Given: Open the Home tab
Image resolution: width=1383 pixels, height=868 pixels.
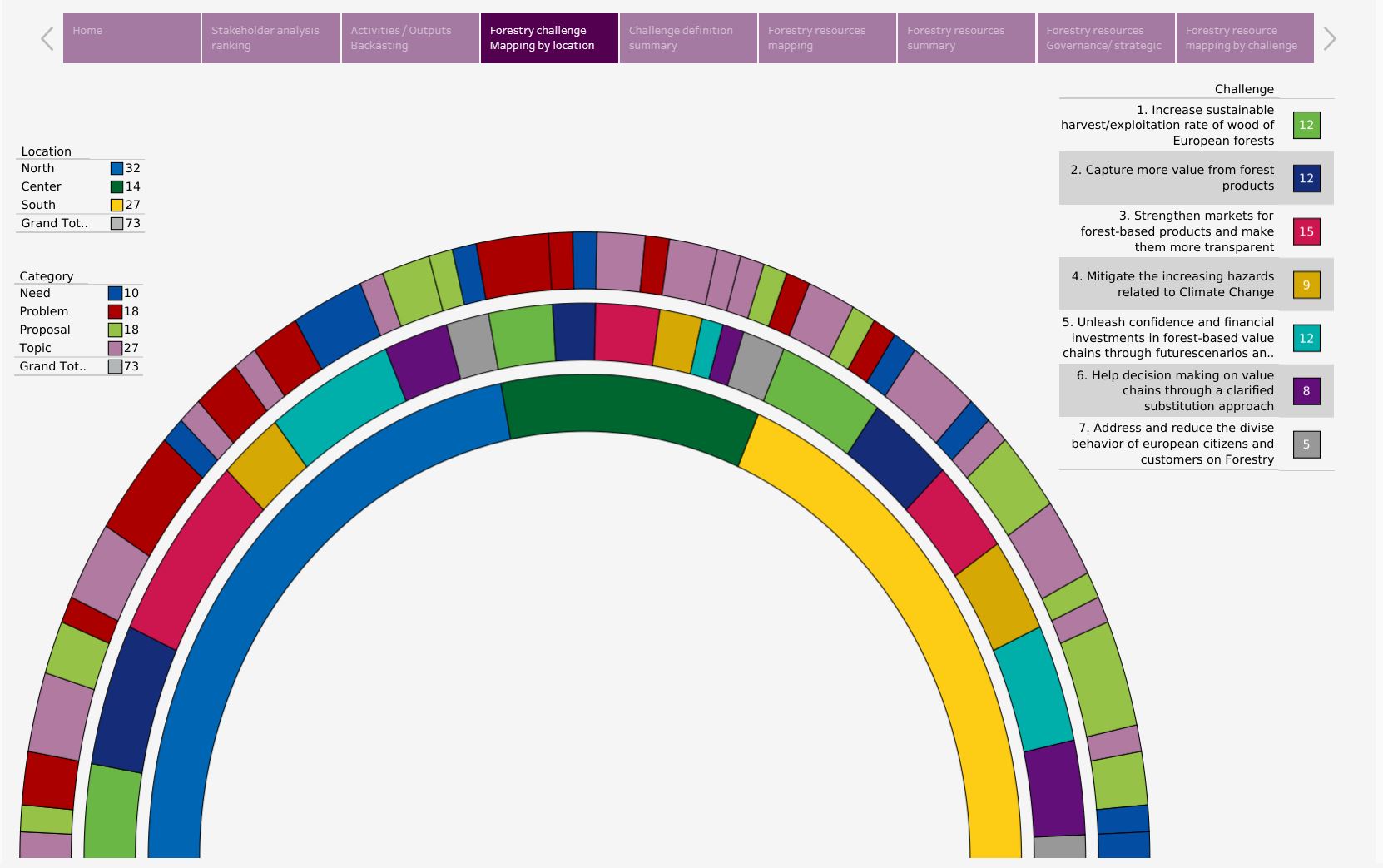Looking at the screenshot, I should tap(131, 38).
